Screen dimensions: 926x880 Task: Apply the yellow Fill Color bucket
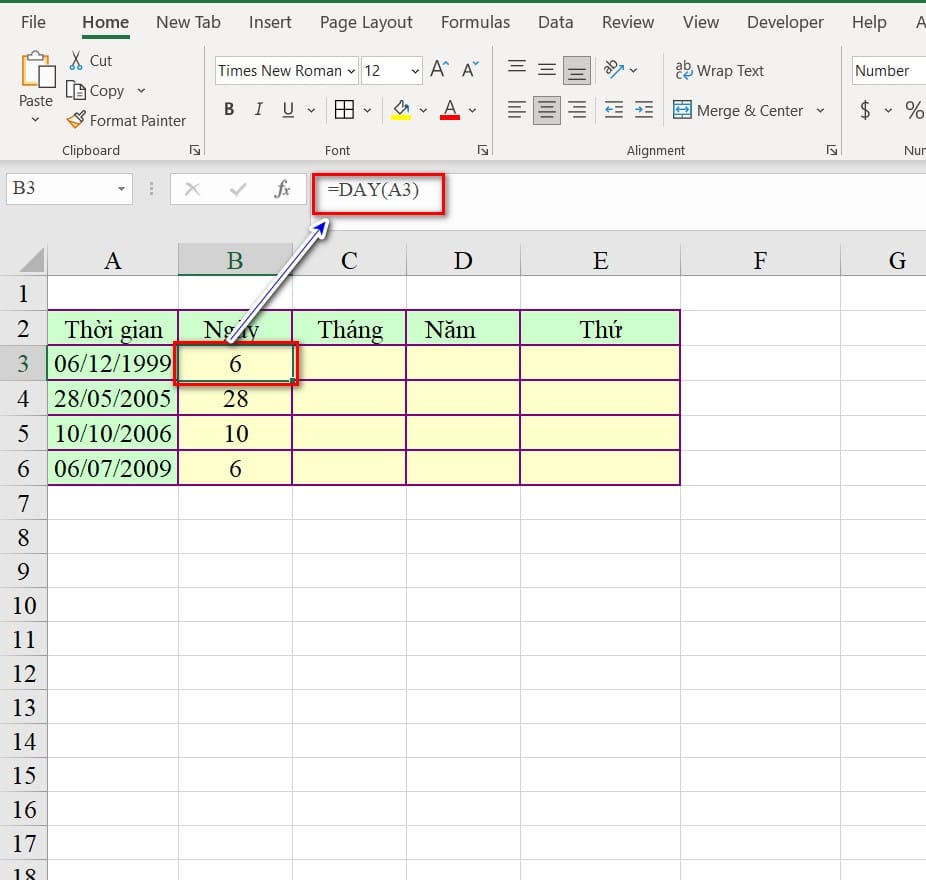click(x=401, y=110)
